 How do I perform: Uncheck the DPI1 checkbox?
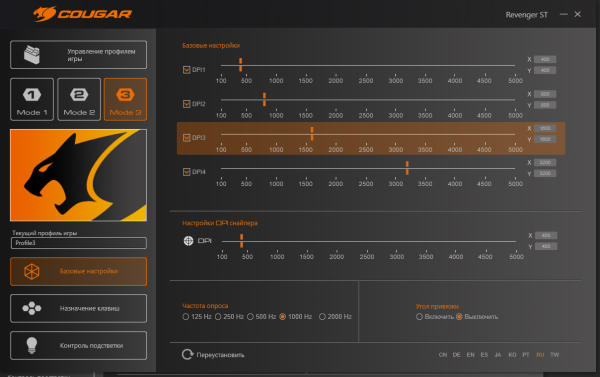pos(187,70)
